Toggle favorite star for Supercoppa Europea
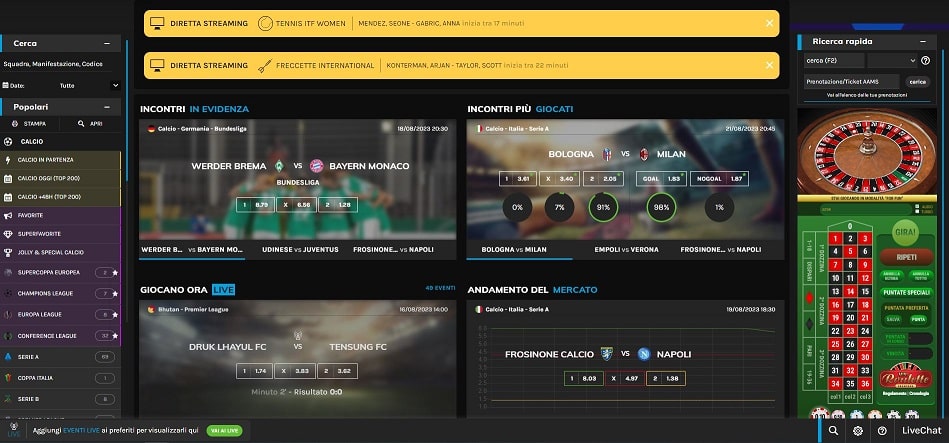The image size is (949, 443). pos(115,273)
